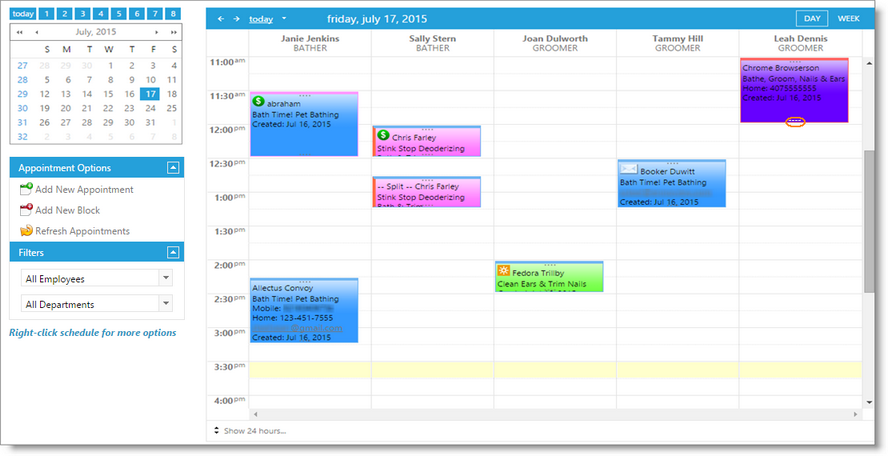Click the sun icon on Fedora Trilby appointment
The height and width of the screenshot is (456, 888).
(503, 271)
